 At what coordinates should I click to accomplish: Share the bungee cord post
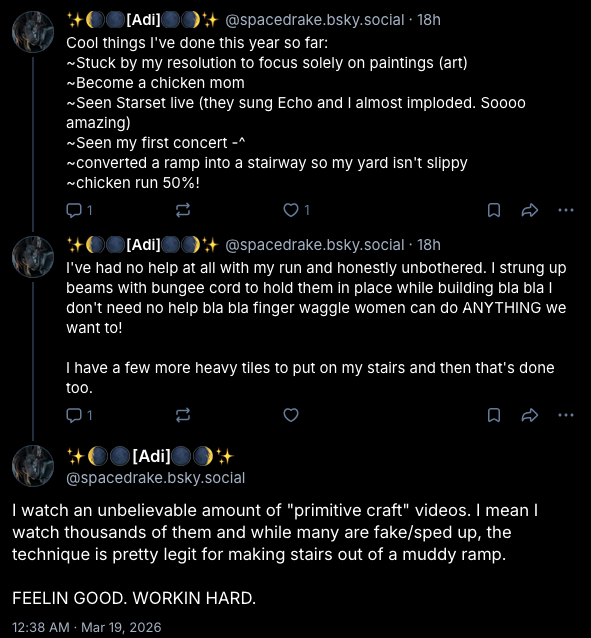tap(530, 415)
